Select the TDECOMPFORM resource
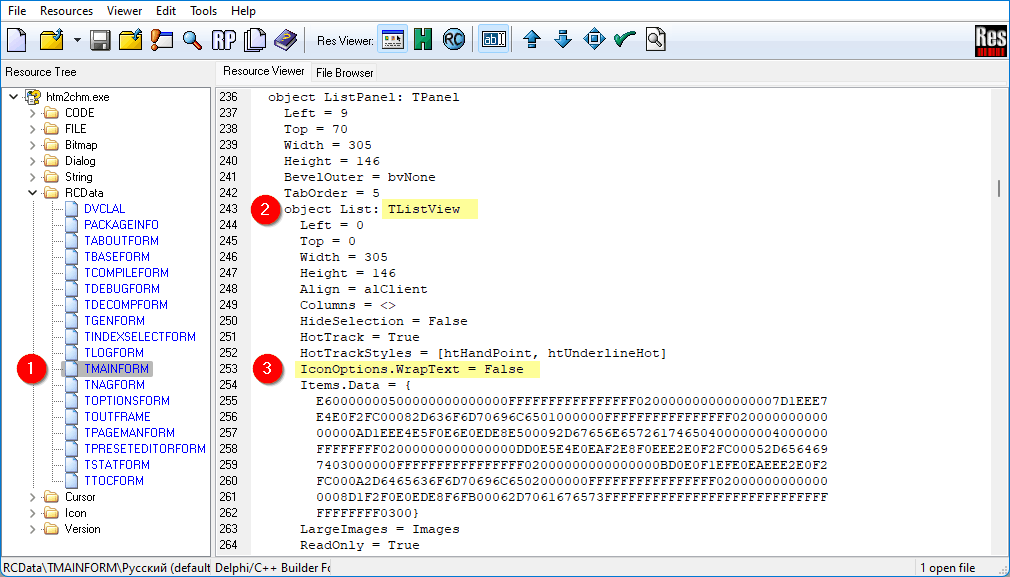1010x577 pixels. click(126, 305)
